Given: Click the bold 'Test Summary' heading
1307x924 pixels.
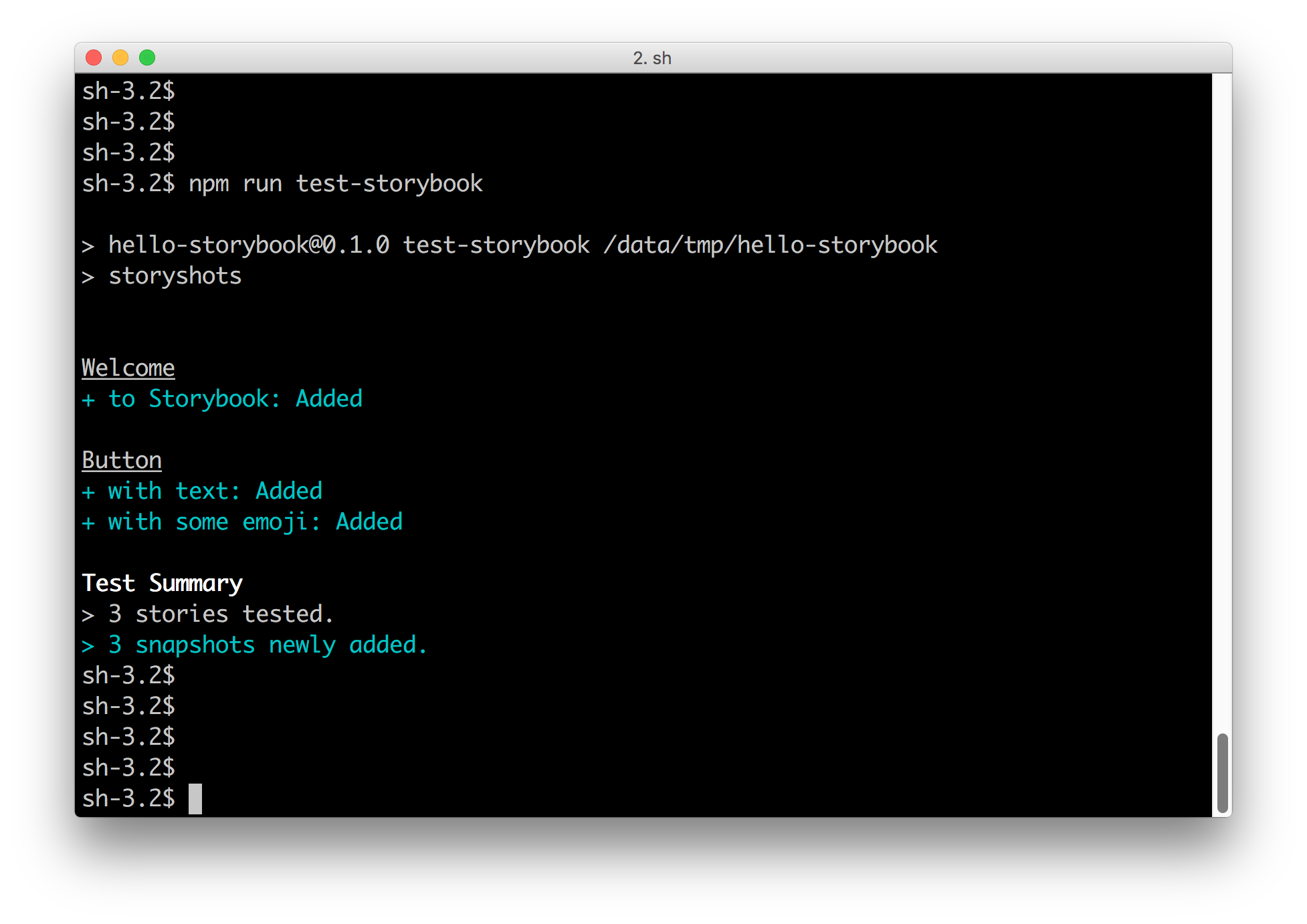Looking at the screenshot, I should click(x=162, y=583).
